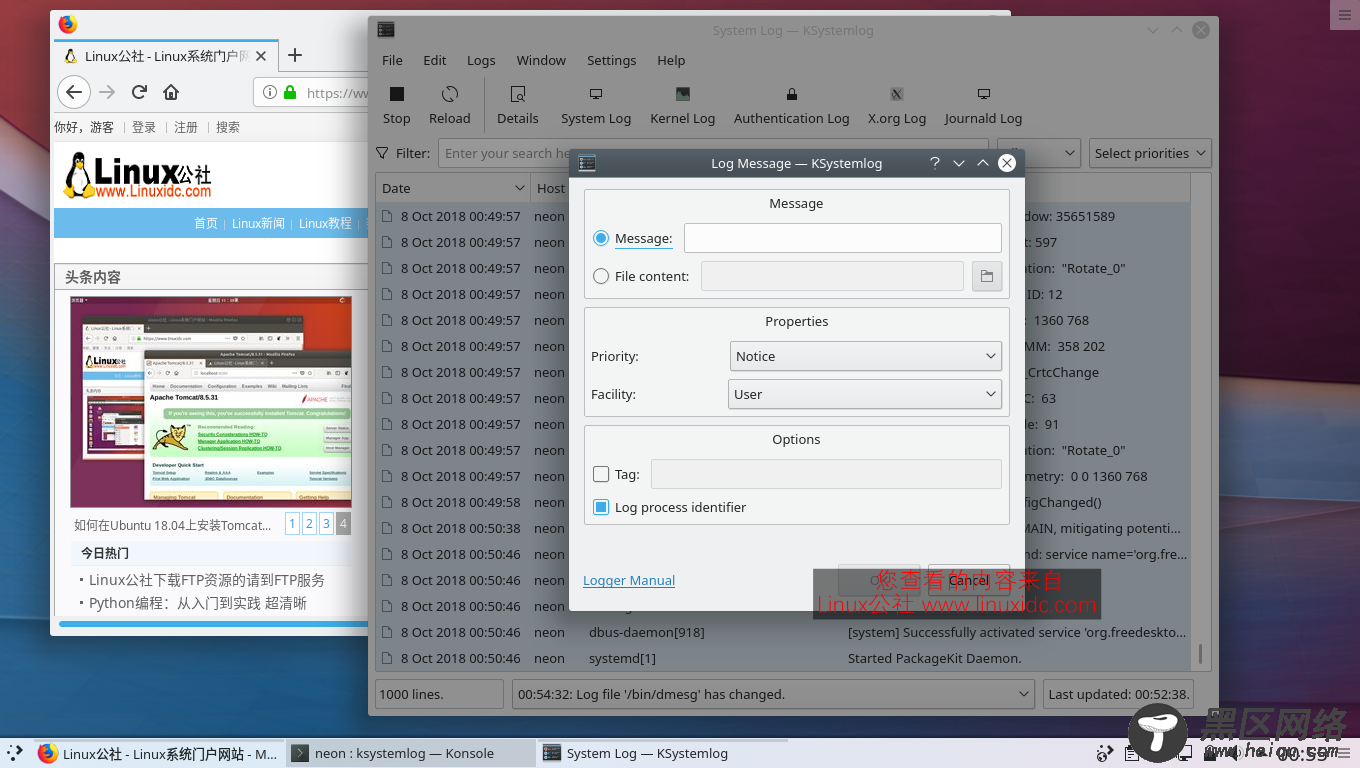
Task: Click the Firefox forward arrow button
Action: pos(107,92)
